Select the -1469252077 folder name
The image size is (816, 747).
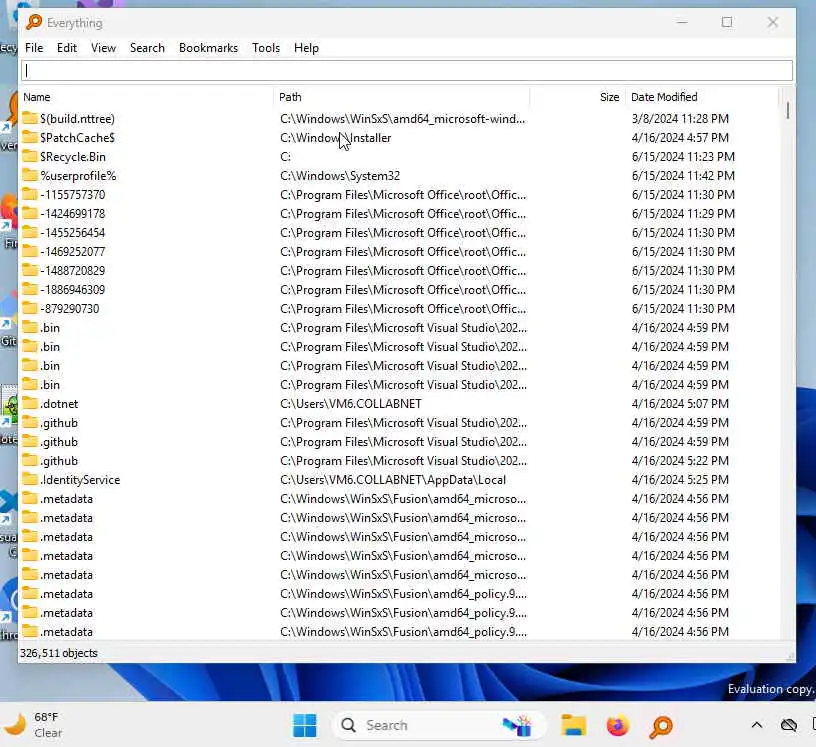[72, 252]
